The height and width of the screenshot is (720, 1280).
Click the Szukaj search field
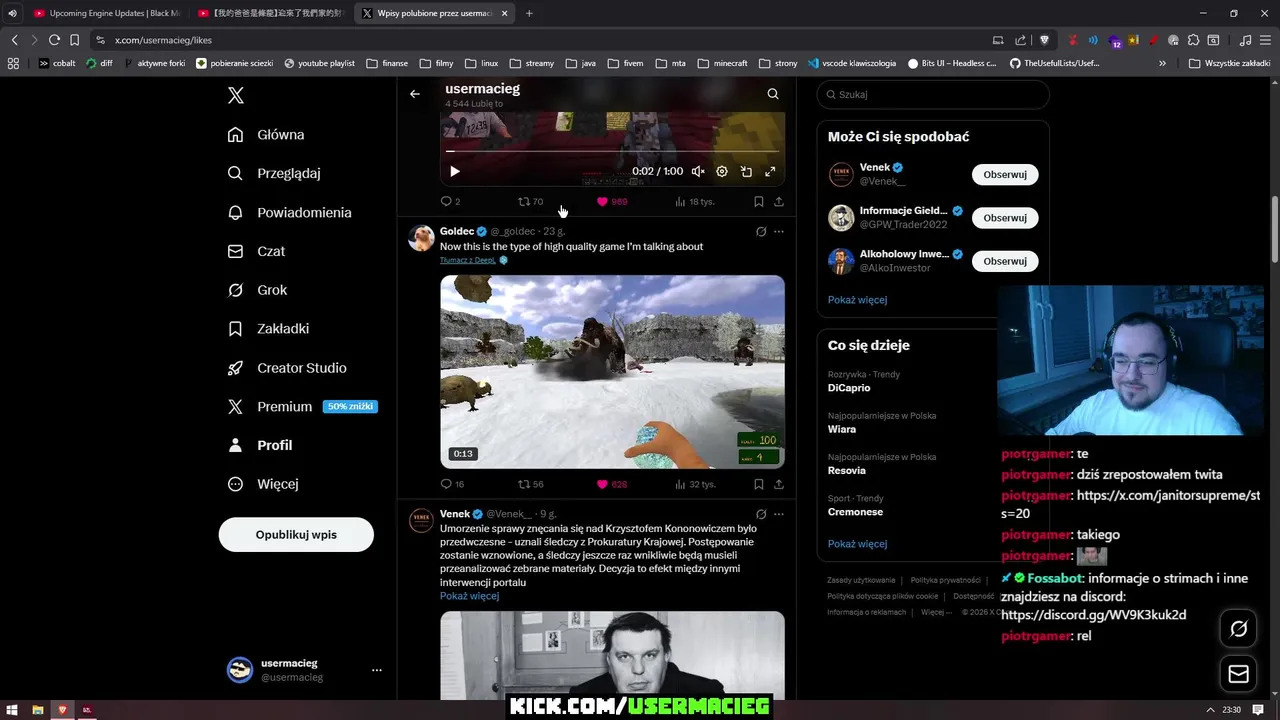[x=933, y=94]
